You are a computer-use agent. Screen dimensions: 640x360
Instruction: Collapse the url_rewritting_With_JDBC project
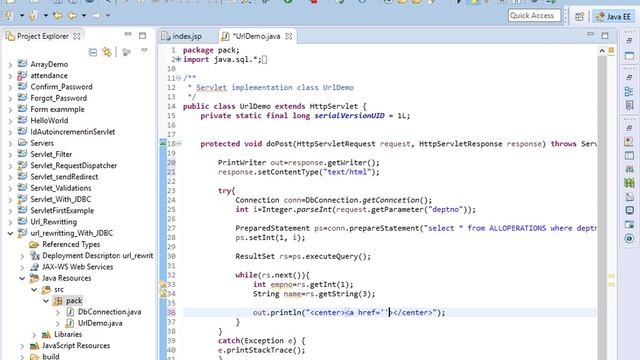point(11,233)
